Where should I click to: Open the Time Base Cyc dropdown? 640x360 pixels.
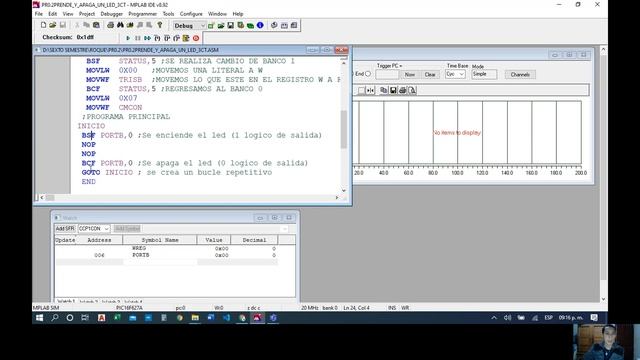click(455, 74)
